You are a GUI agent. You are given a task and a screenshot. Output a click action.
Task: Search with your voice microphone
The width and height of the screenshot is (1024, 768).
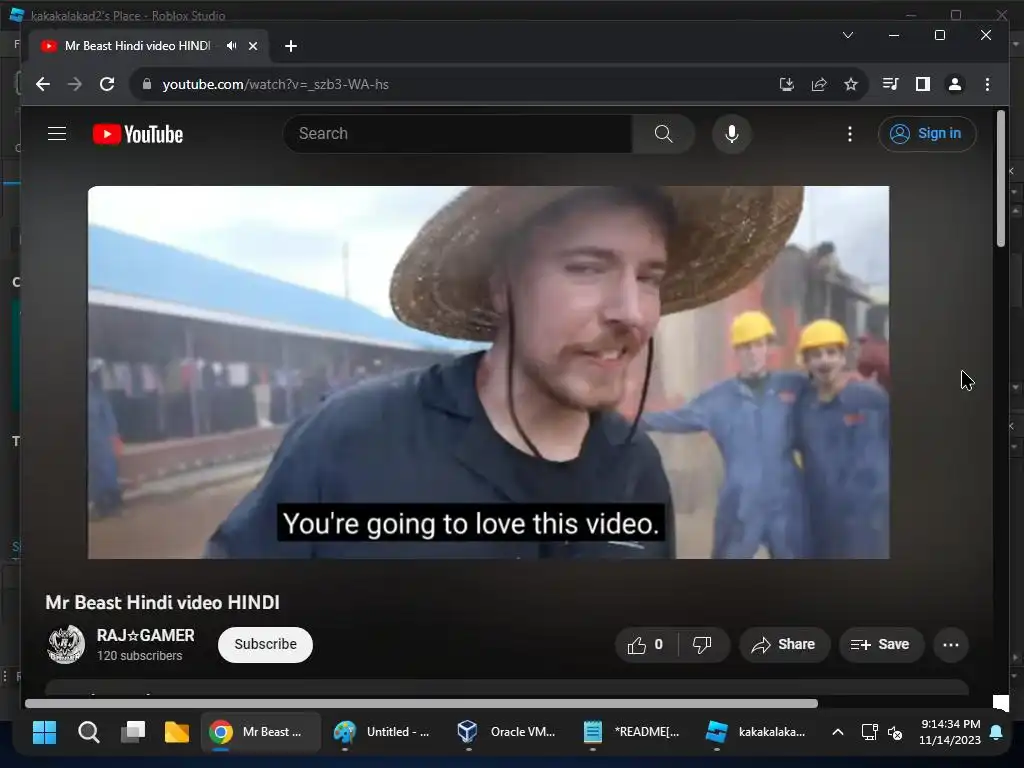pos(732,134)
